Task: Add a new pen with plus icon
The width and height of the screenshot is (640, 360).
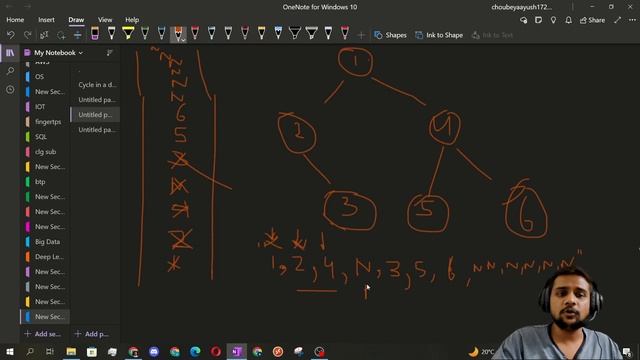Action: [361, 35]
